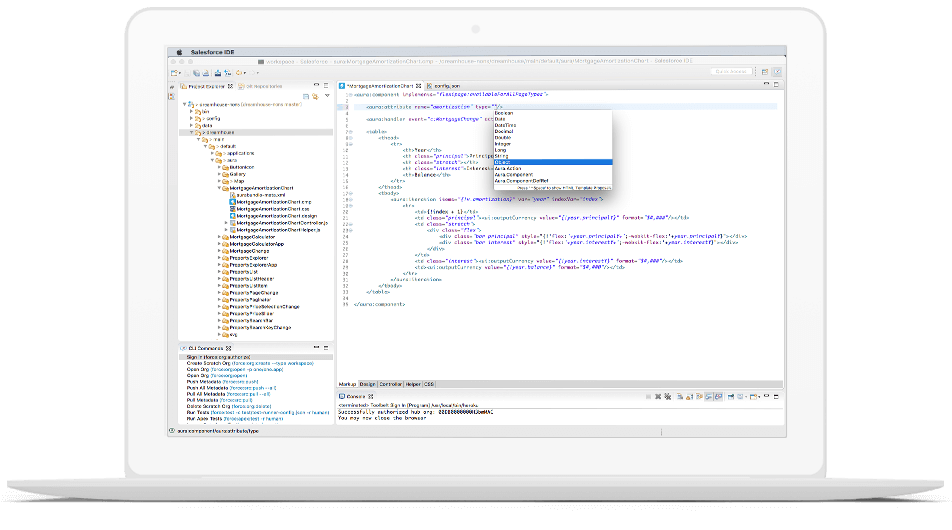Open the Salesforce IDE menu bar item
The height and width of the screenshot is (530, 952).
[212, 52]
